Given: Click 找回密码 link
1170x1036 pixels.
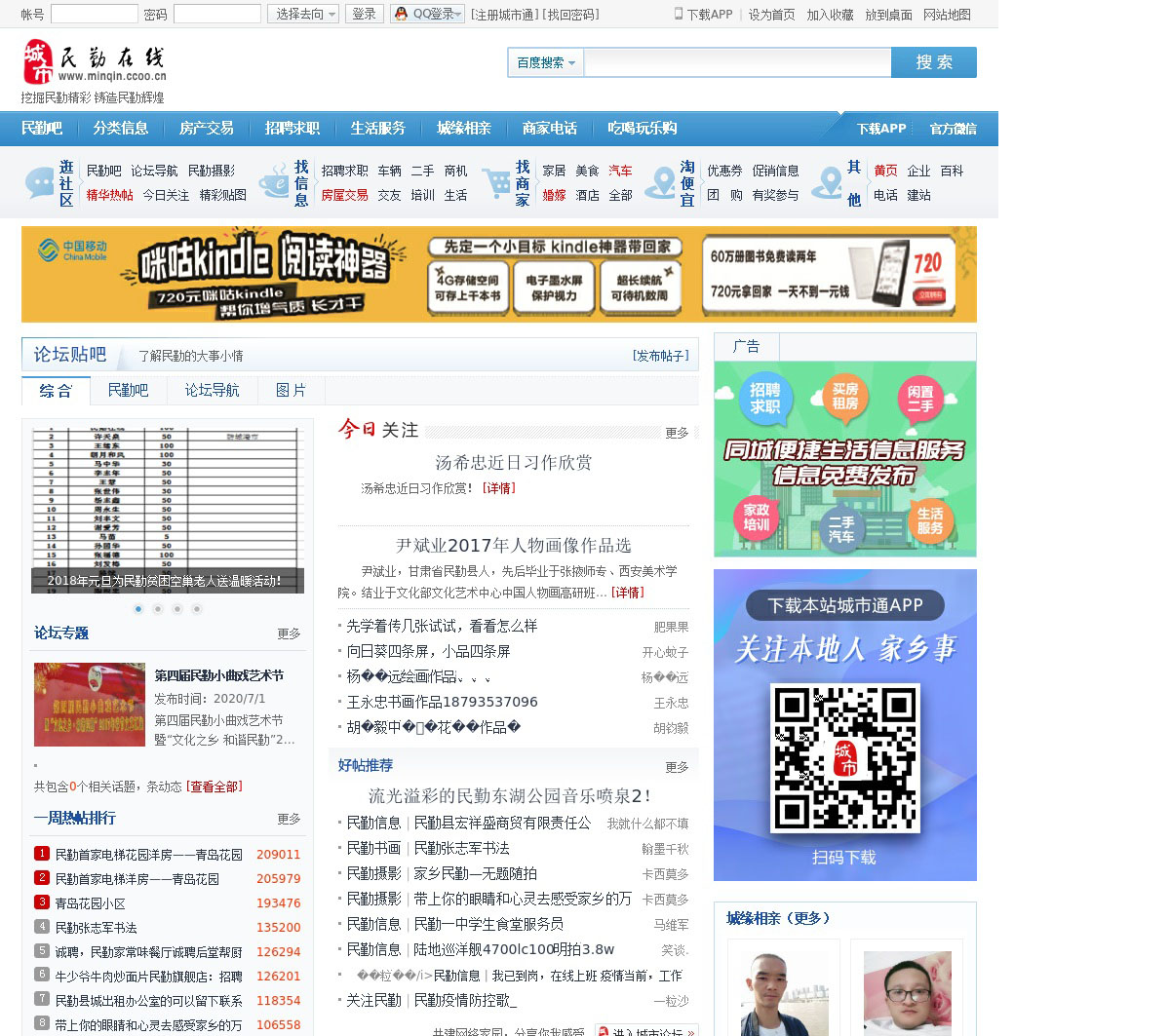Looking at the screenshot, I should click(572, 15).
